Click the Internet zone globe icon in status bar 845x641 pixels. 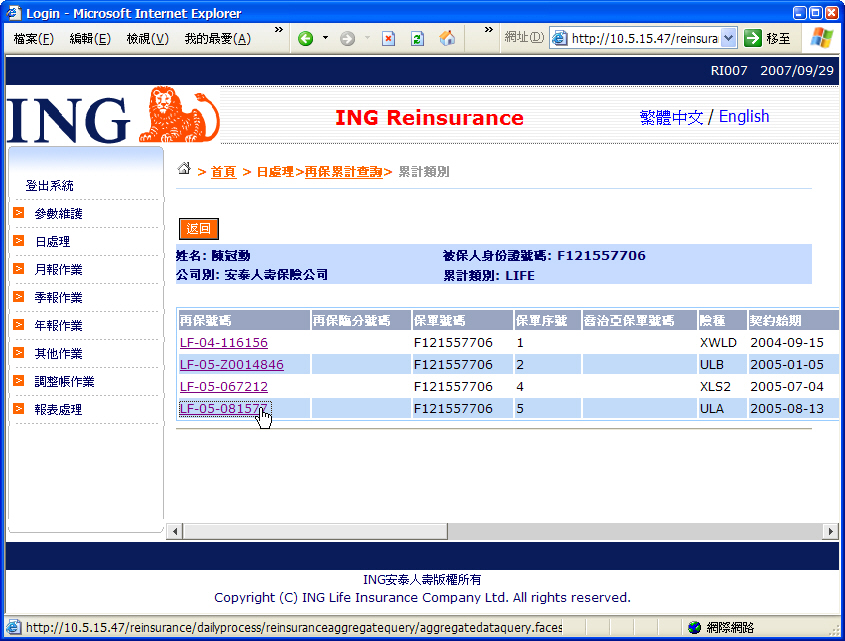point(695,628)
